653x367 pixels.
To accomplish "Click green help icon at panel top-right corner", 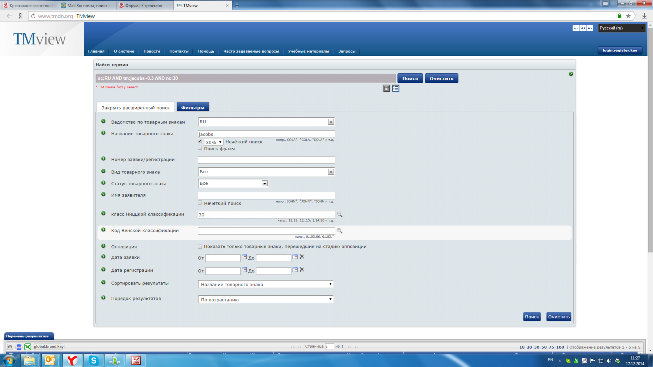I will (571, 74).
